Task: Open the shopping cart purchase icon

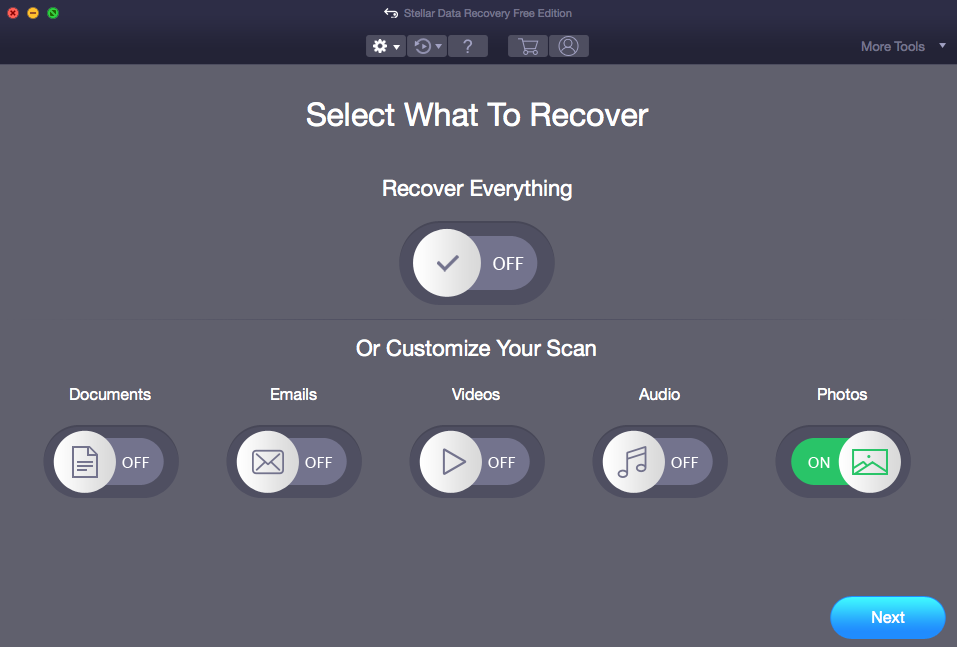Action: (528, 46)
